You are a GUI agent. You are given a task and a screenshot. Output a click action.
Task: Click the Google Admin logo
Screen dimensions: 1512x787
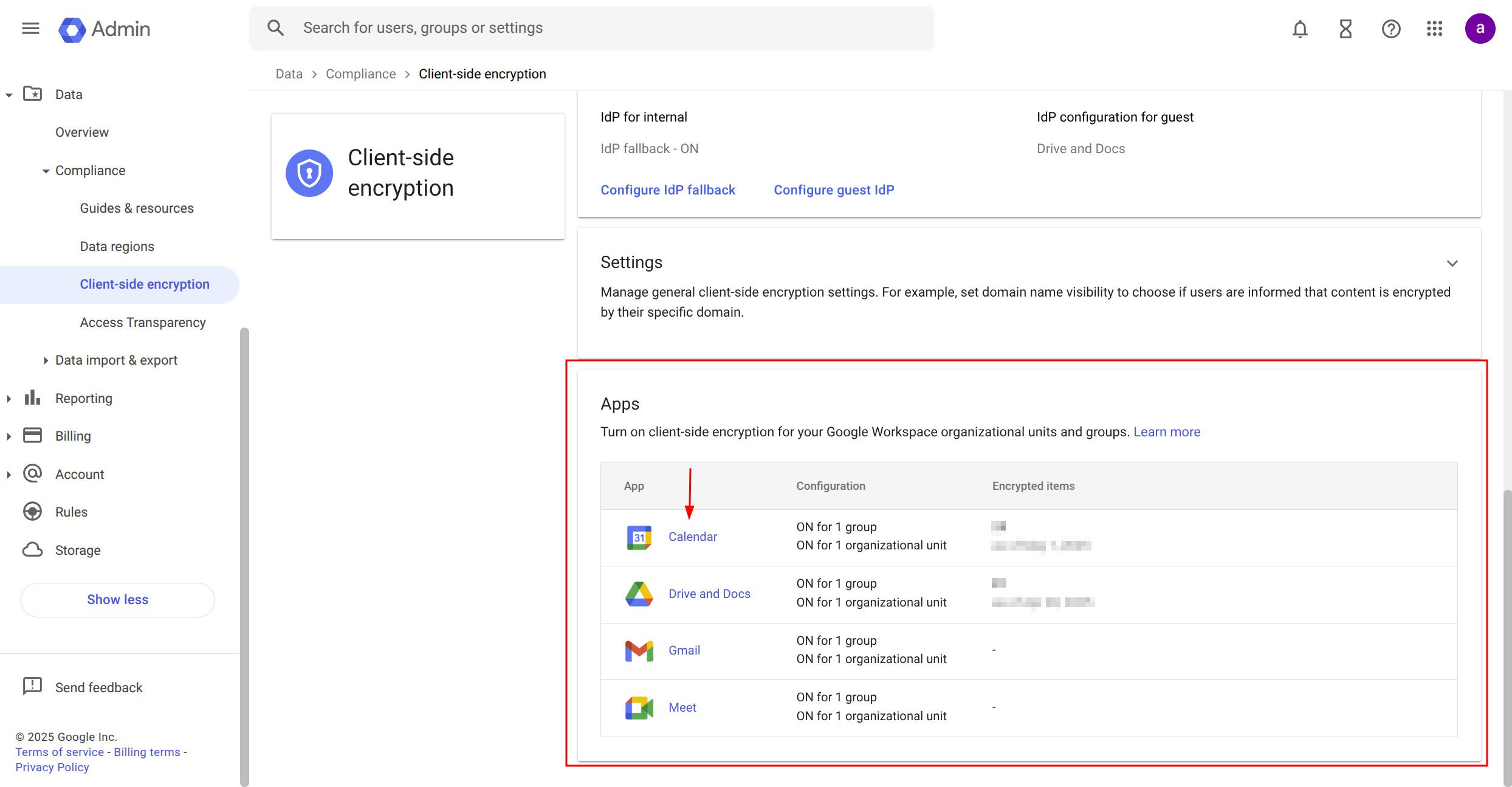tap(104, 29)
